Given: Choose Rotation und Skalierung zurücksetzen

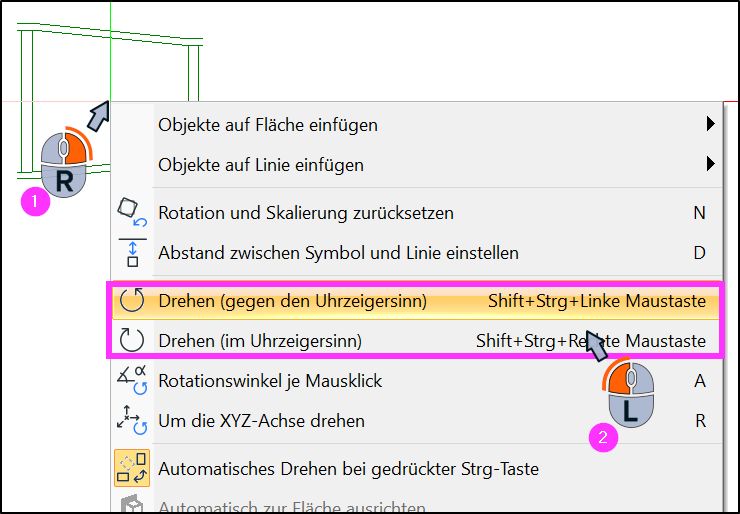Looking at the screenshot, I should point(306,213).
